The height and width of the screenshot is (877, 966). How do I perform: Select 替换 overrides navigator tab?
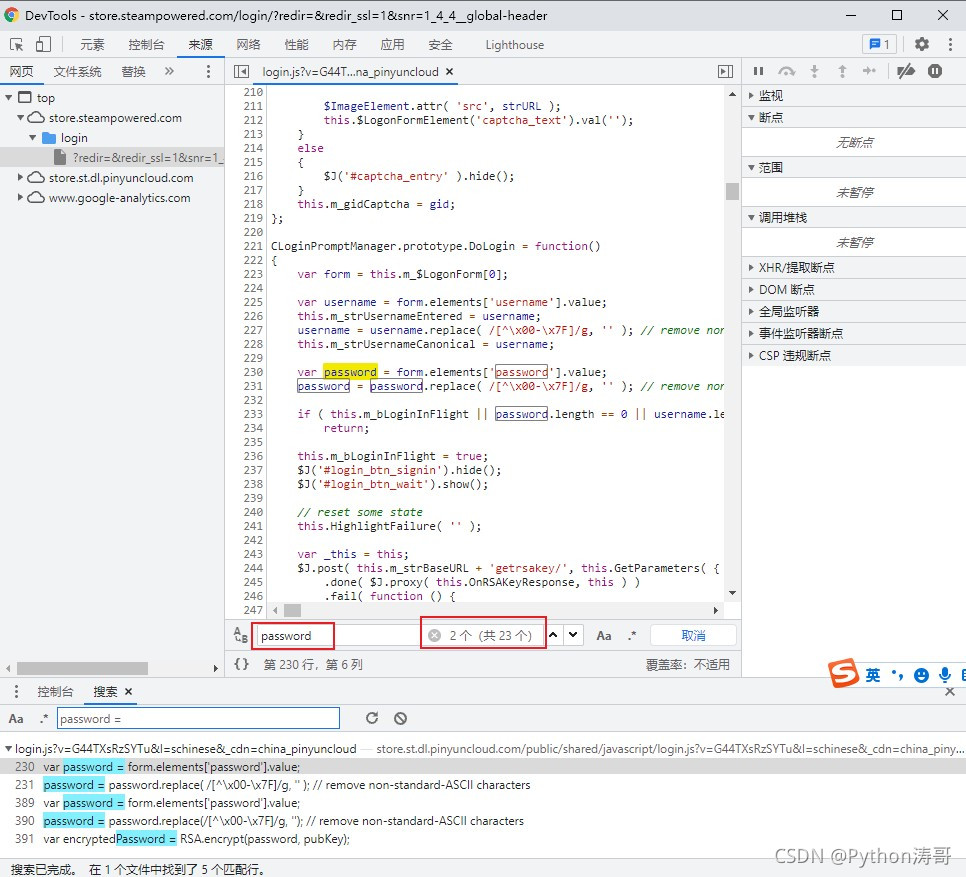133,71
